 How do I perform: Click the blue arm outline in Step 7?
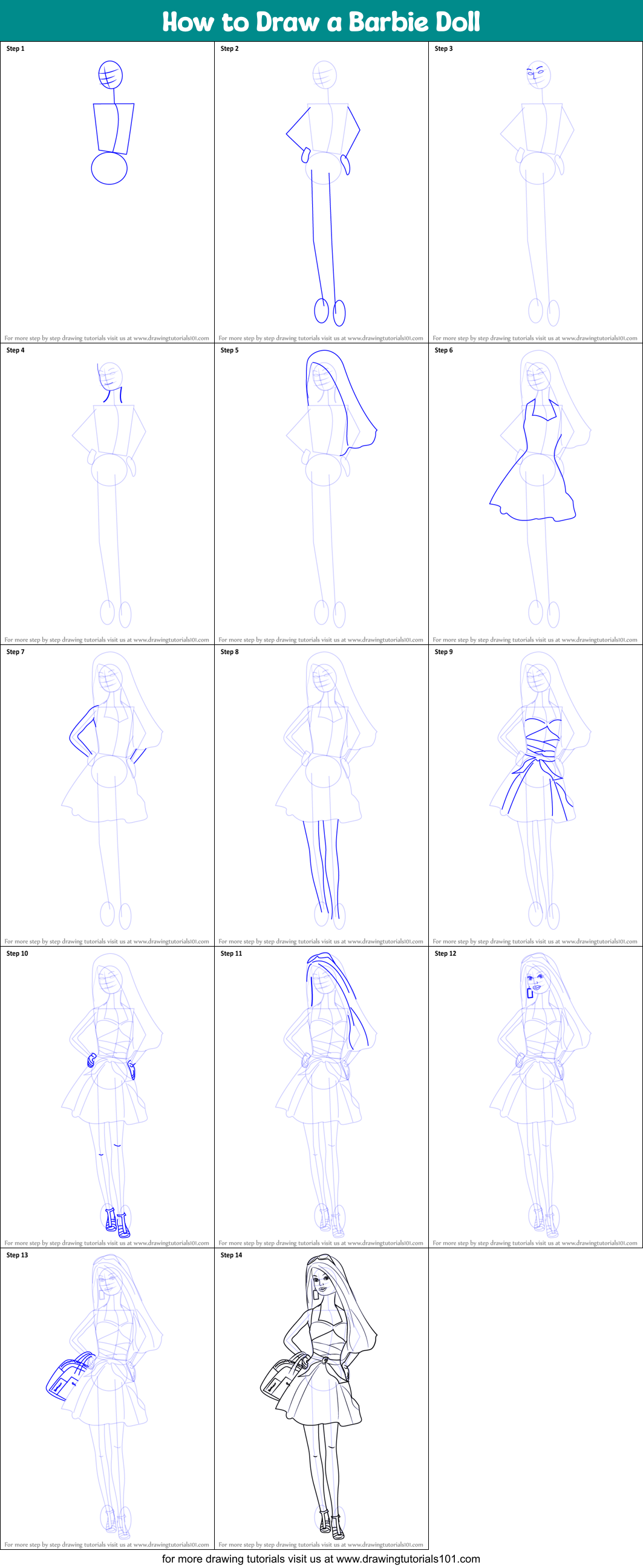click(x=83, y=730)
